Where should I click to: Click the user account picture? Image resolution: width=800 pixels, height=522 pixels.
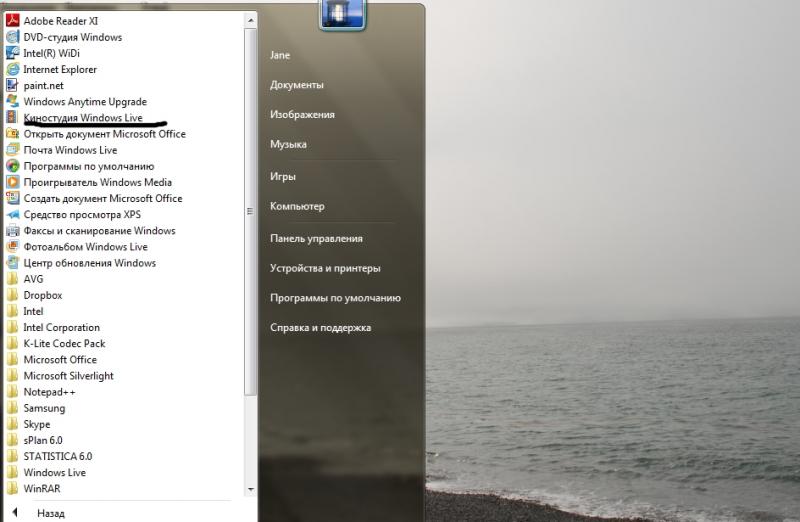tap(343, 13)
